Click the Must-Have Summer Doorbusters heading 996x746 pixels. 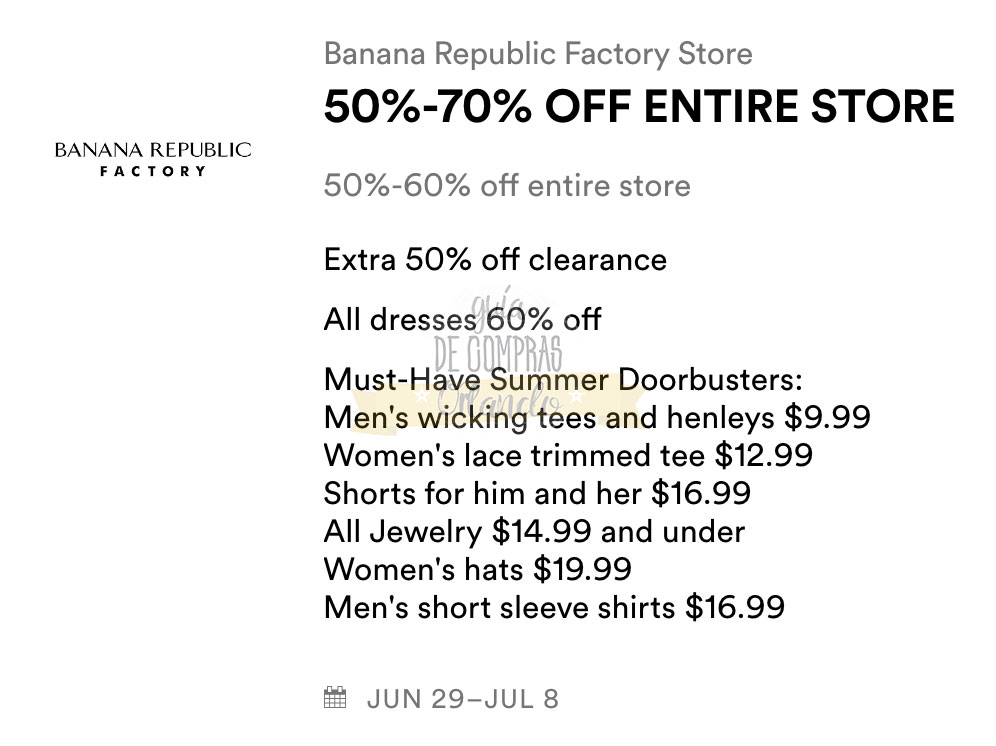pos(563,381)
